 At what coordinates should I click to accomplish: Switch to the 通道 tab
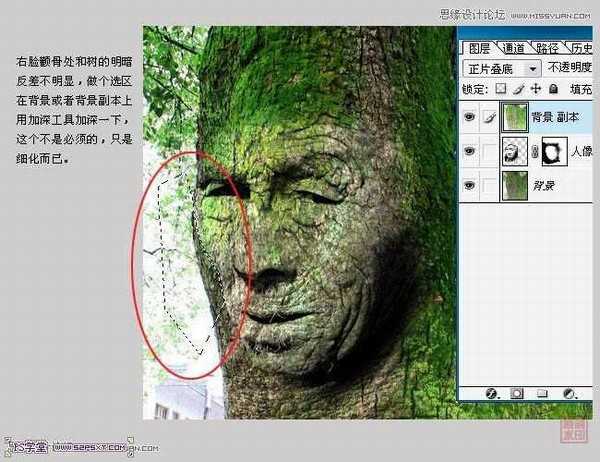(x=513, y=48)
